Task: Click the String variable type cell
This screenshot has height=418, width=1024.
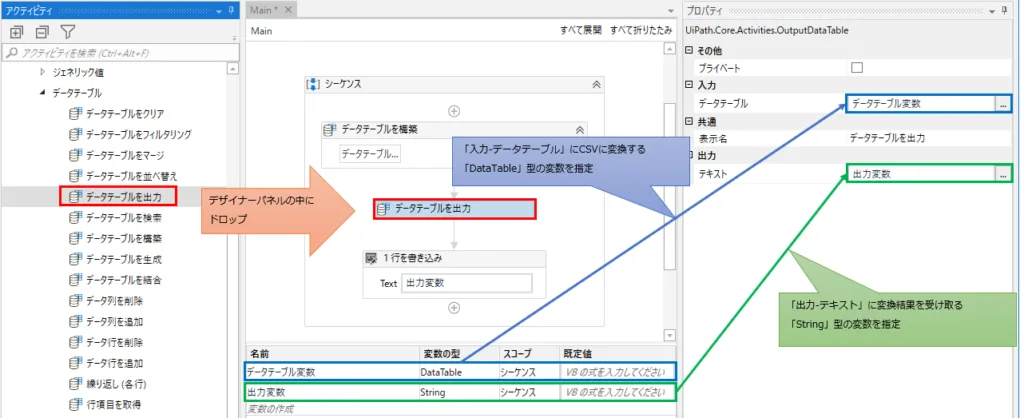Action: [457, 393]
